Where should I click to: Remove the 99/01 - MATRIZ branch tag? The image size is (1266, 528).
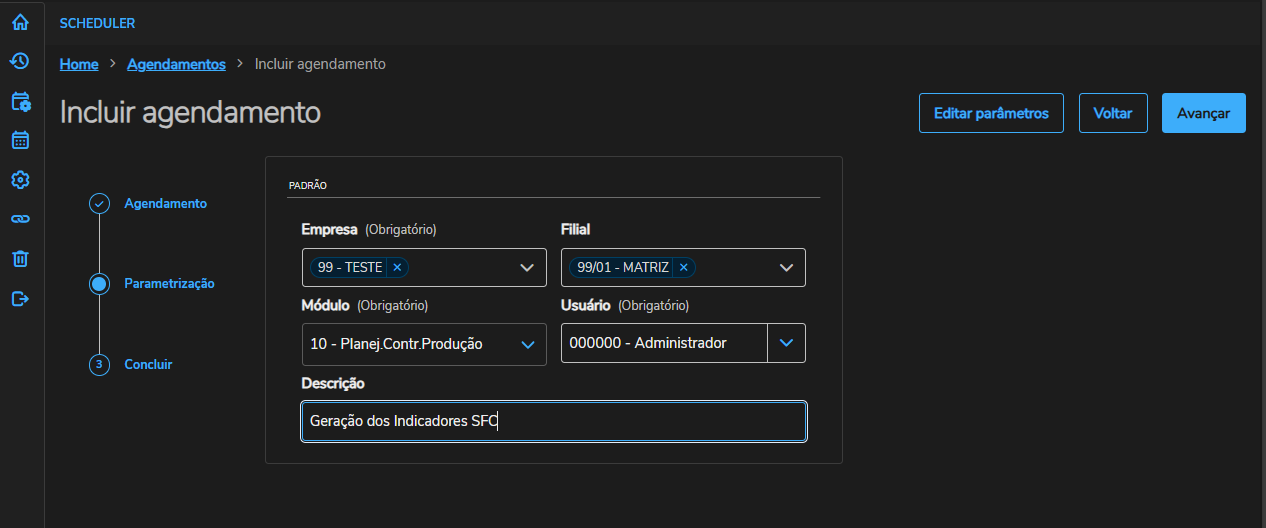(x=684, y=267)
